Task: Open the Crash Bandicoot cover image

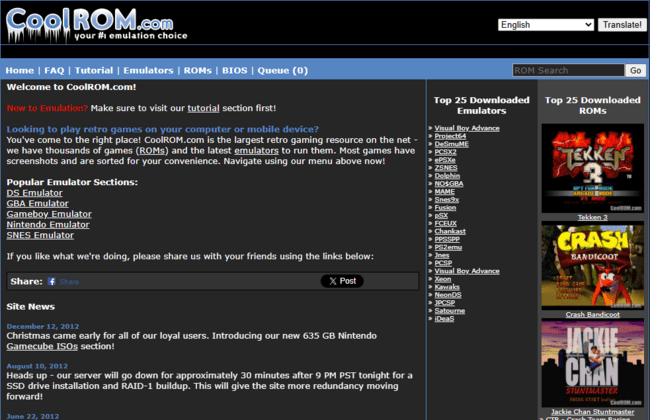Action: coord(592,266)
